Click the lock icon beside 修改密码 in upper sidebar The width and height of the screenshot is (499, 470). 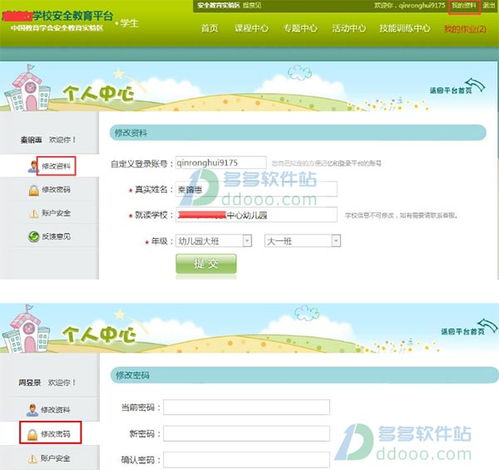(33, 190)
